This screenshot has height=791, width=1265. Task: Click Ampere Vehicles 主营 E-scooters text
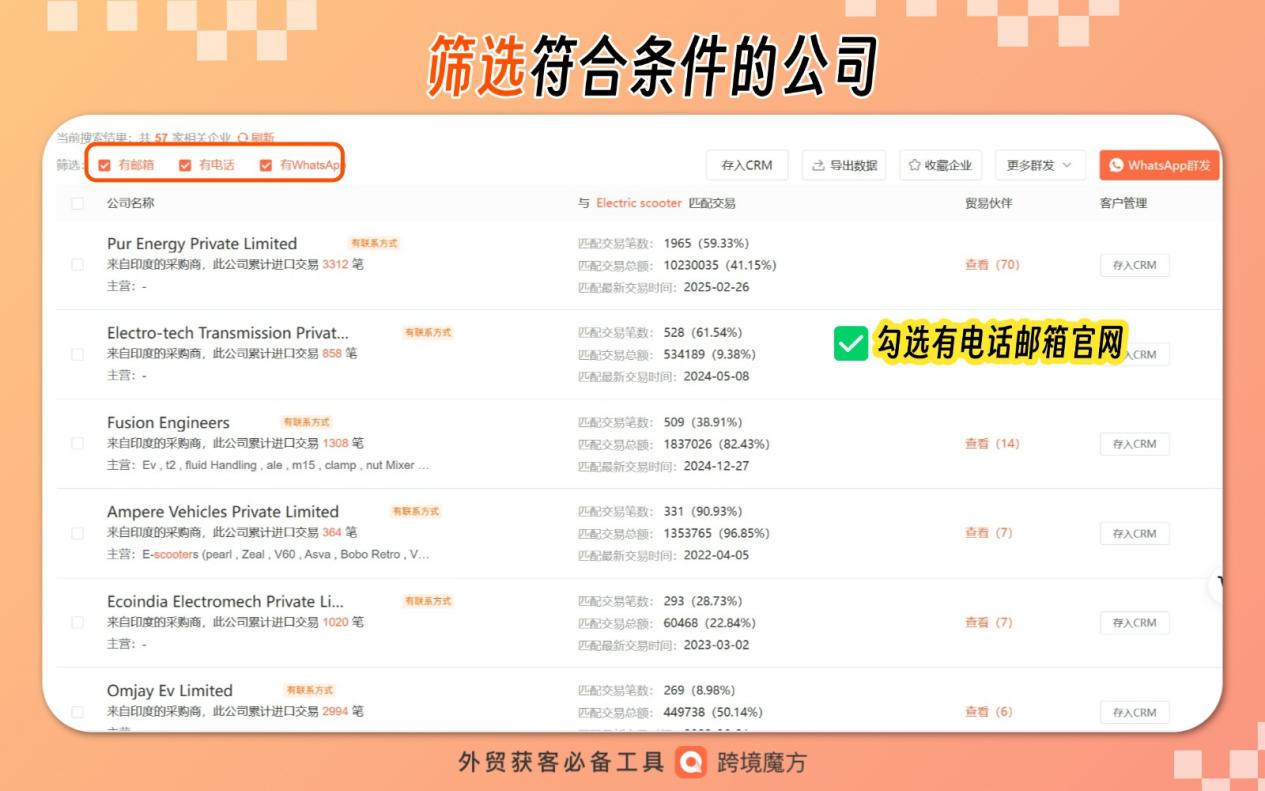click(x=286, y=554)
